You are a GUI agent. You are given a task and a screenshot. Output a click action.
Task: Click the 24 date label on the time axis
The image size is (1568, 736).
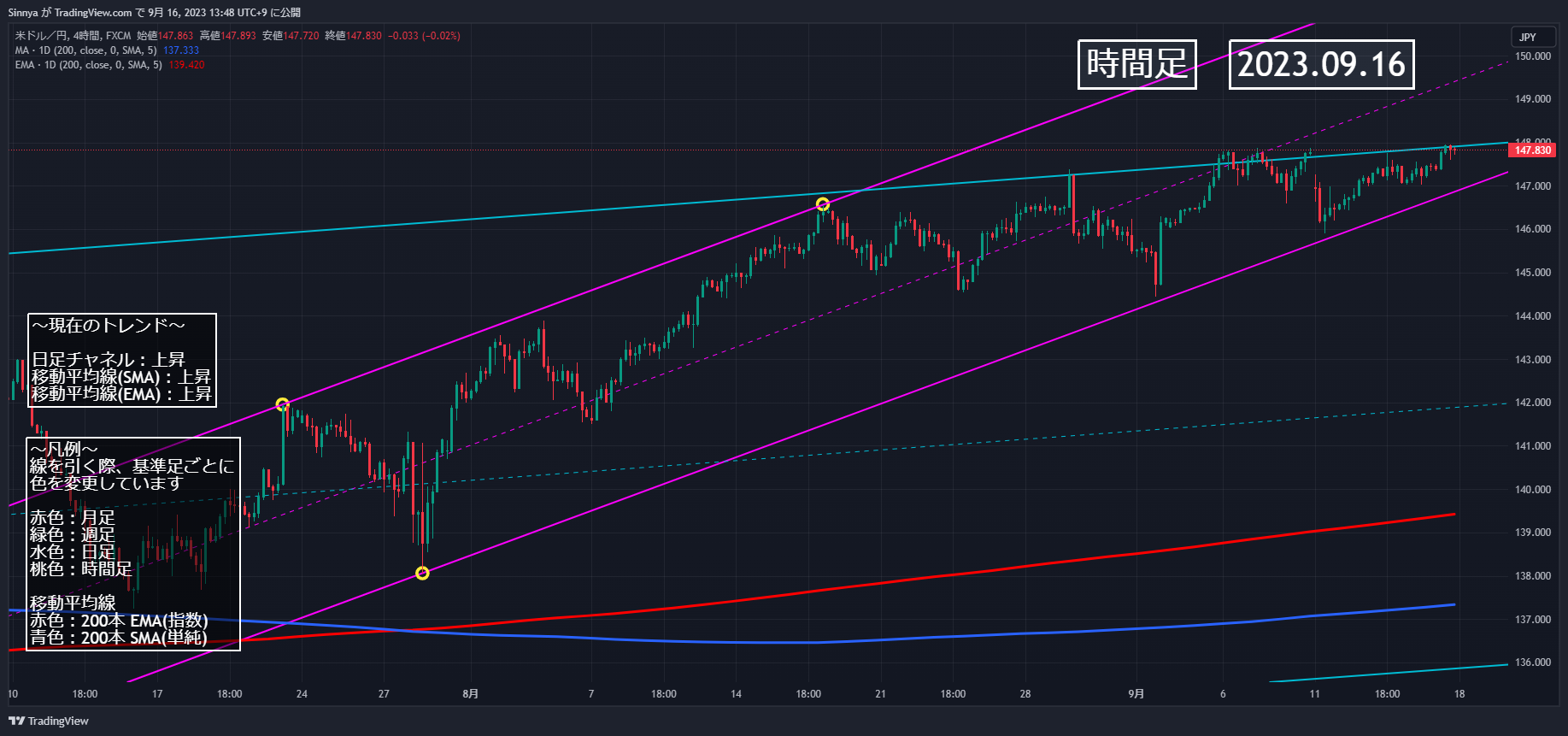pyautogui.click(x=302, y=694)
